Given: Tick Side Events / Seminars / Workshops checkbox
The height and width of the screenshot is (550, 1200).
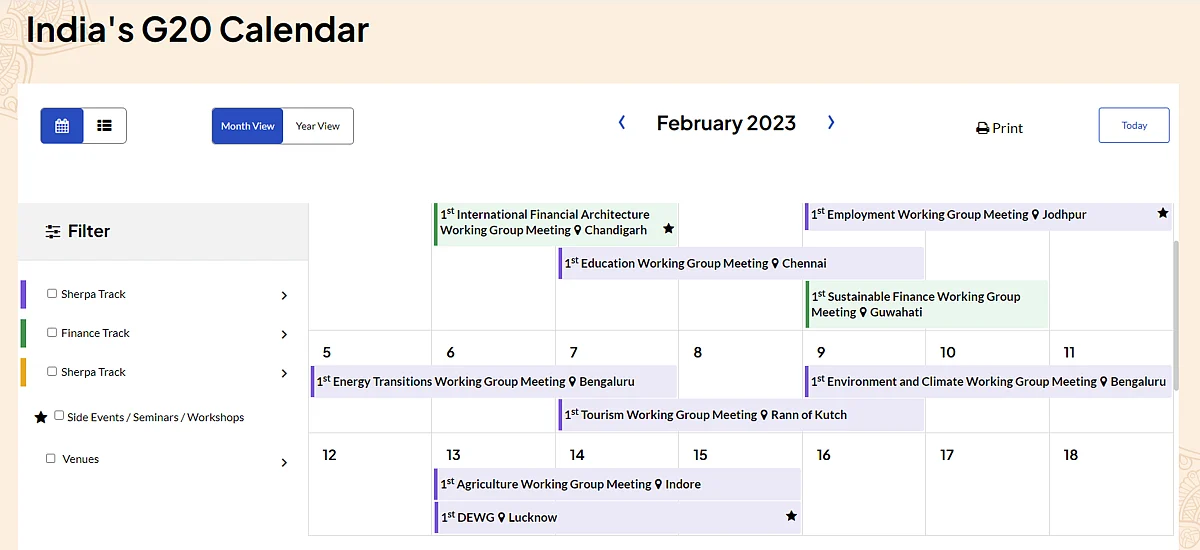Looking at the screenshot, I should [x=59, y=416].
